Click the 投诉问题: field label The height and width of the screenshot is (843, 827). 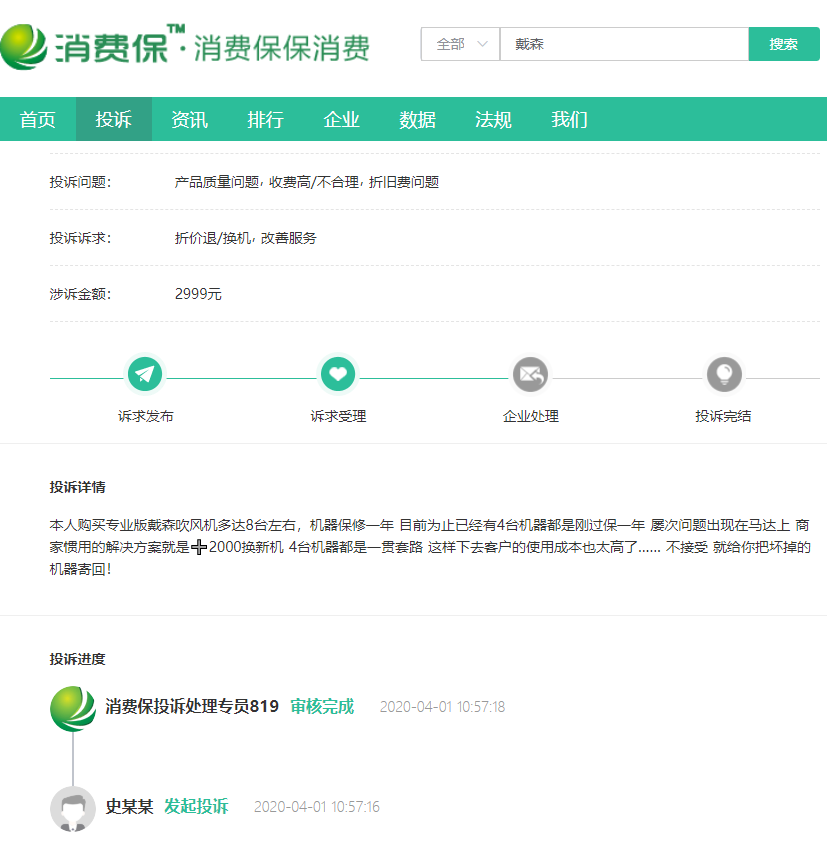[x=80, y=182]
